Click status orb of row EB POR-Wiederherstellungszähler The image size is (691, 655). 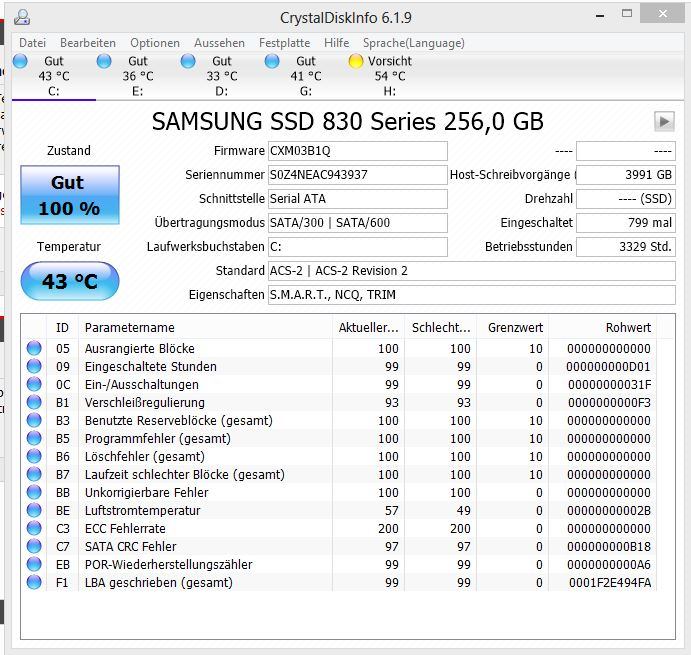tap(34, 564)
